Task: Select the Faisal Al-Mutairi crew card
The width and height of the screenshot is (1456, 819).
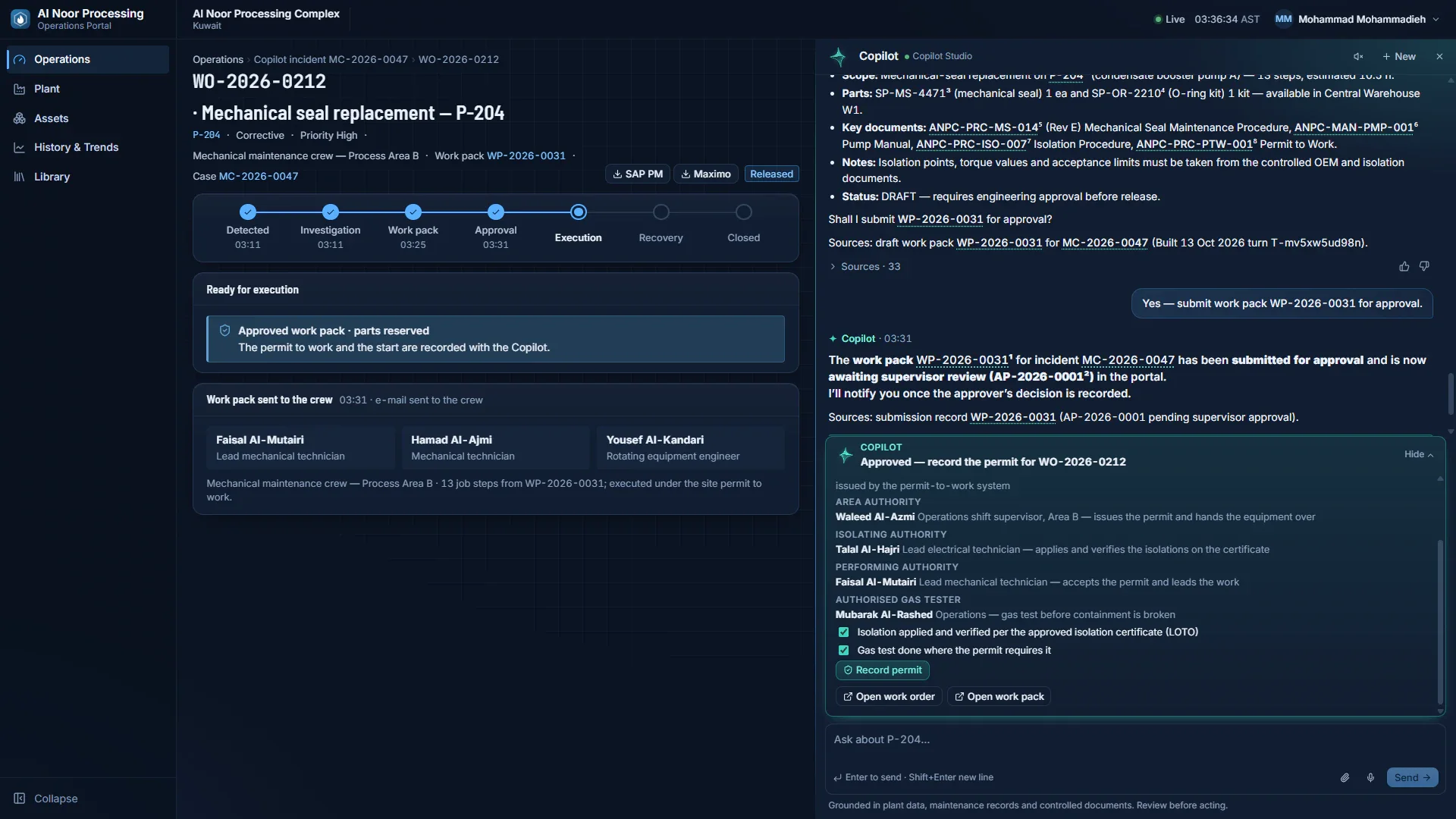Action: coord(301,447)
